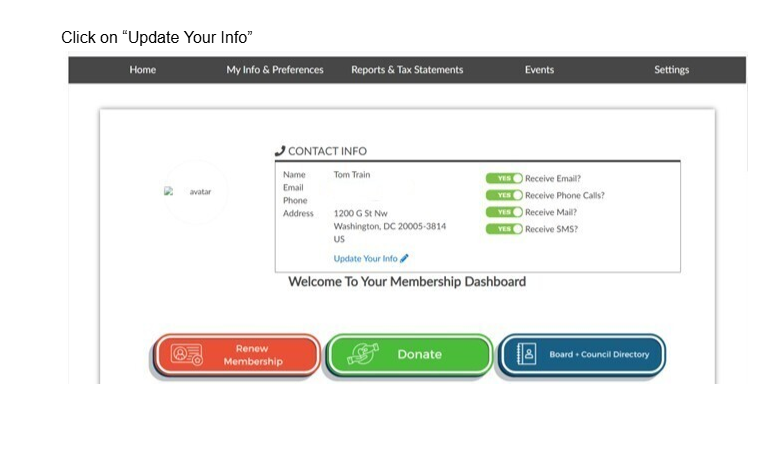Click the membership card icon on the Renew button
This screenshot has width=771, height=468.
[x=186, y=355]
